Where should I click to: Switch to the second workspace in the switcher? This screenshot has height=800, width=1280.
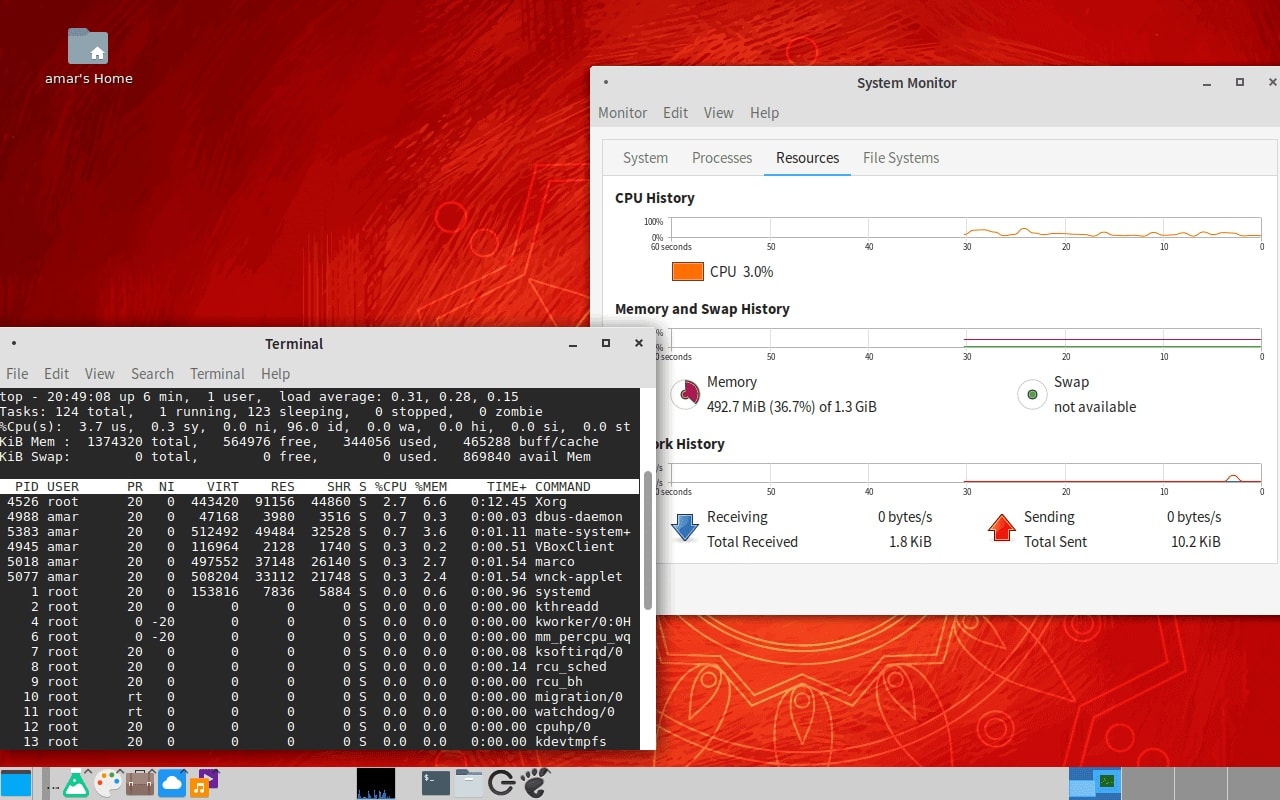pyautogui.click(x=1148, y=783)
